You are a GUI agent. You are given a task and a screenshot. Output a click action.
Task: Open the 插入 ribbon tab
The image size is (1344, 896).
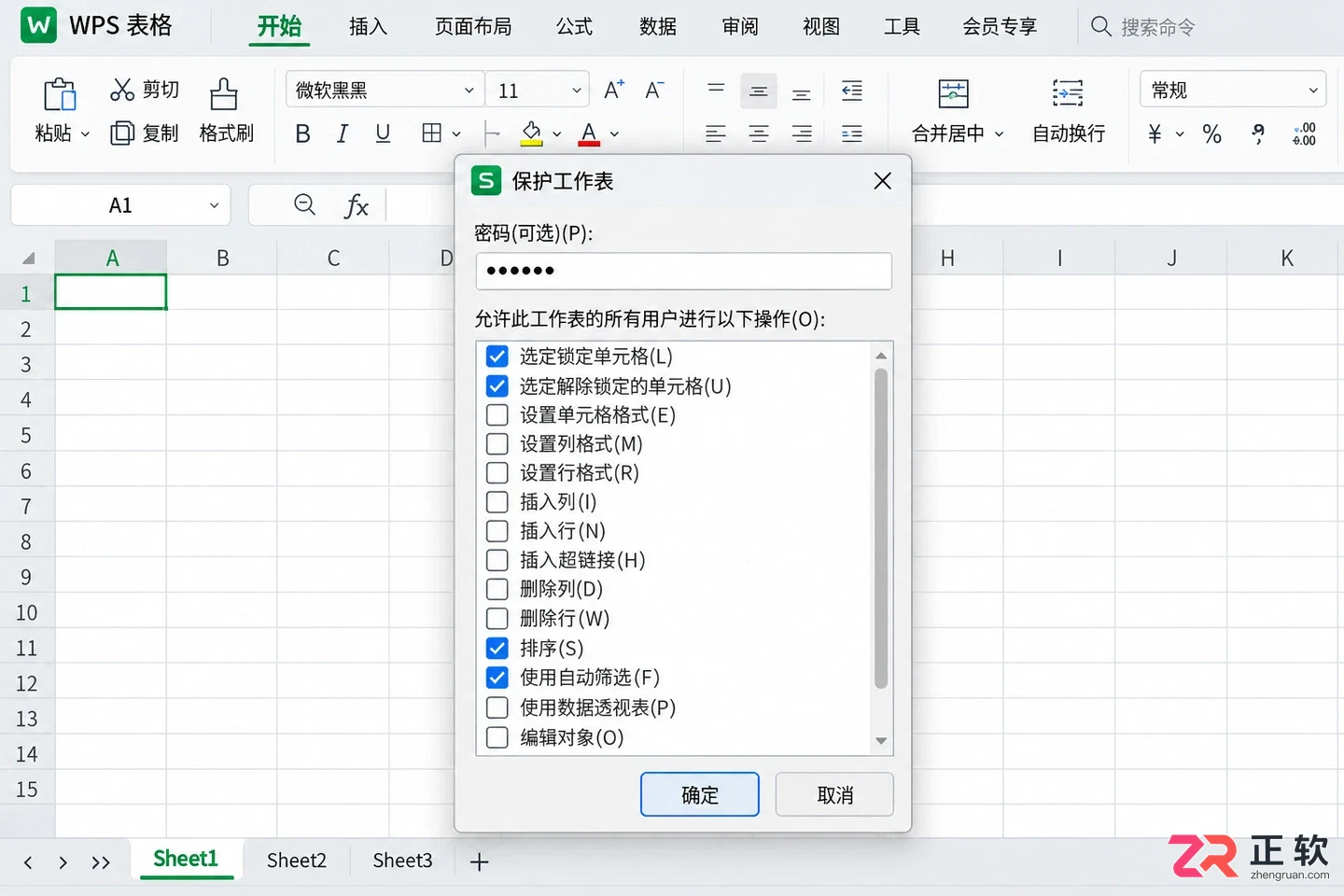tap(368, 26)
